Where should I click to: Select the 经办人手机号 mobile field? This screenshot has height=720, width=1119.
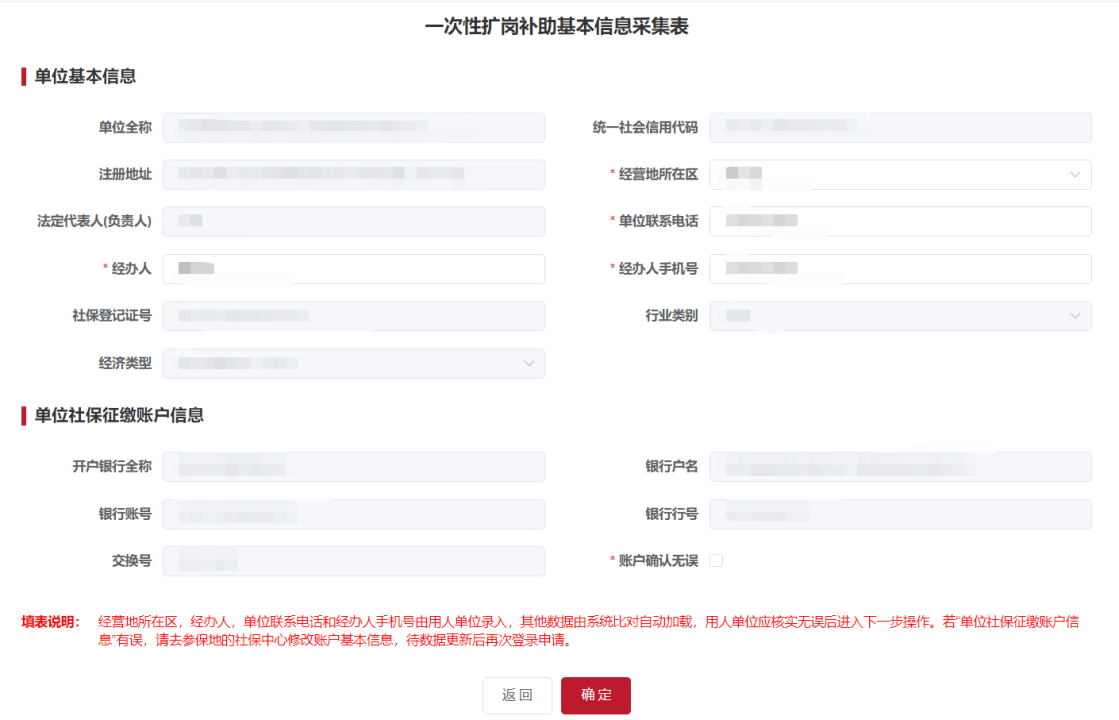pyautogui.click(x=900, y=268)
